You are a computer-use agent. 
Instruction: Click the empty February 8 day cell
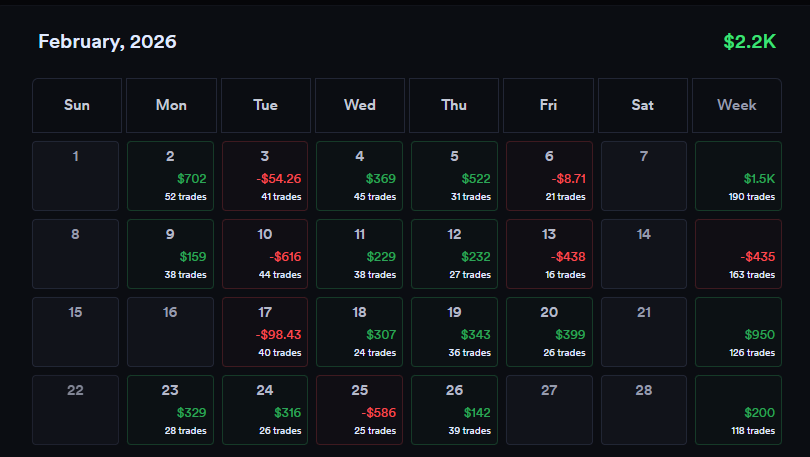coord(75,254)
